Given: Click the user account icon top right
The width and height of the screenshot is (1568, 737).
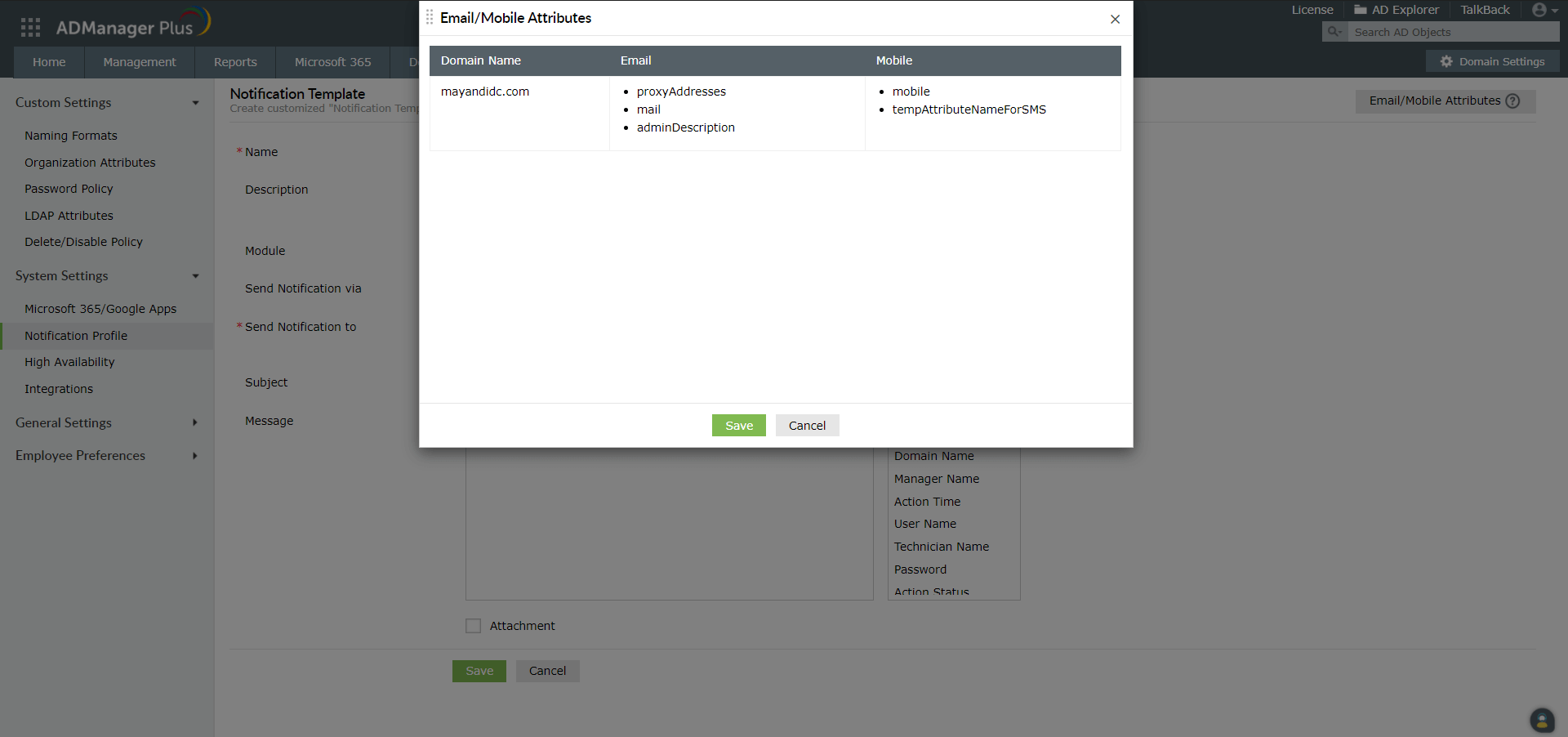Looking at the screenshot, I should 1539,10.
